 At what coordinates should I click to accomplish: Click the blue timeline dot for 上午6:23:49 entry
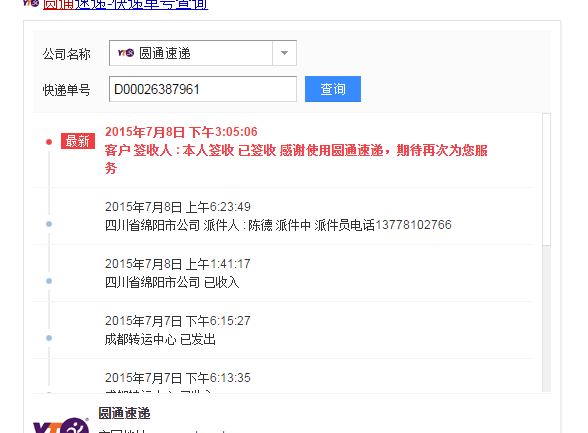pos(49,224)
